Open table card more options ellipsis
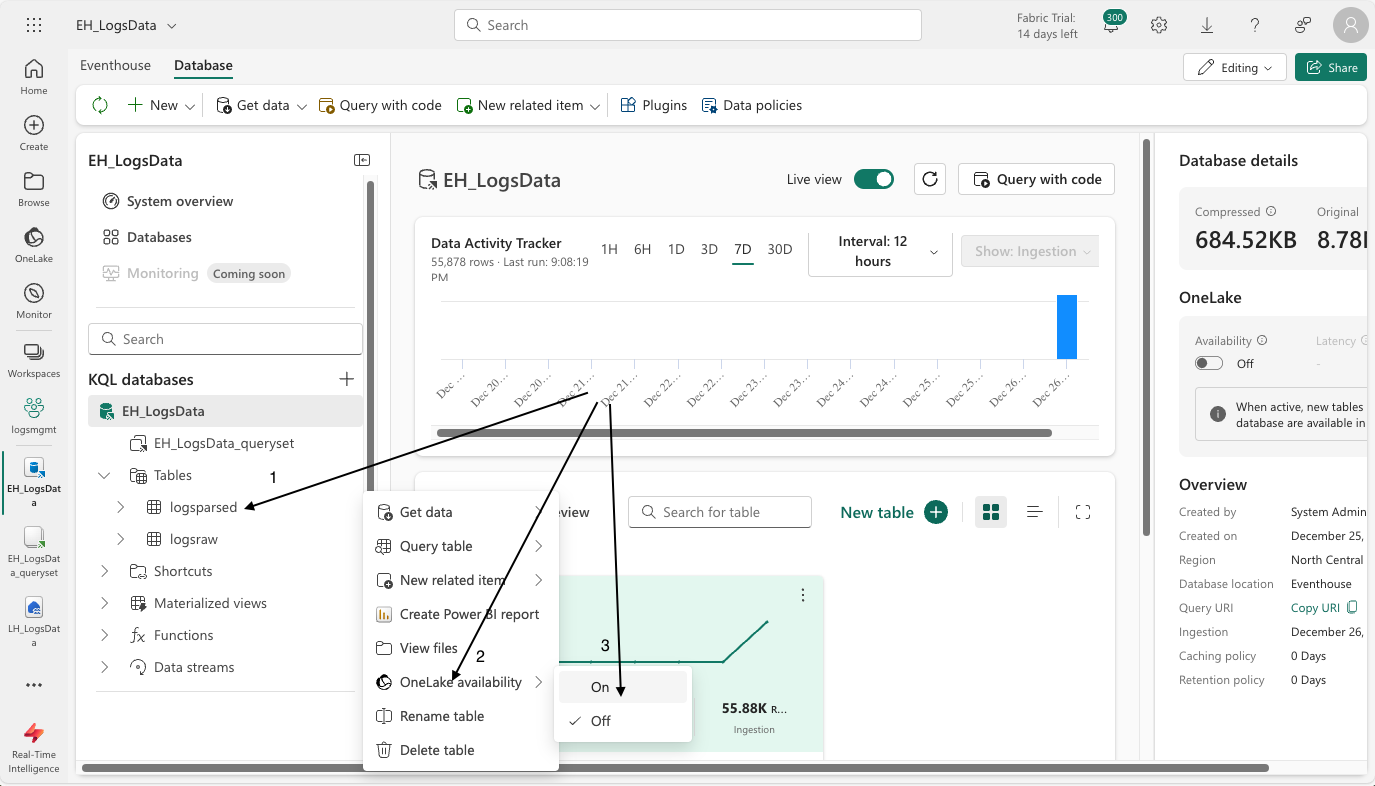This screenshot has height=786, width=1375. point(803,595)
